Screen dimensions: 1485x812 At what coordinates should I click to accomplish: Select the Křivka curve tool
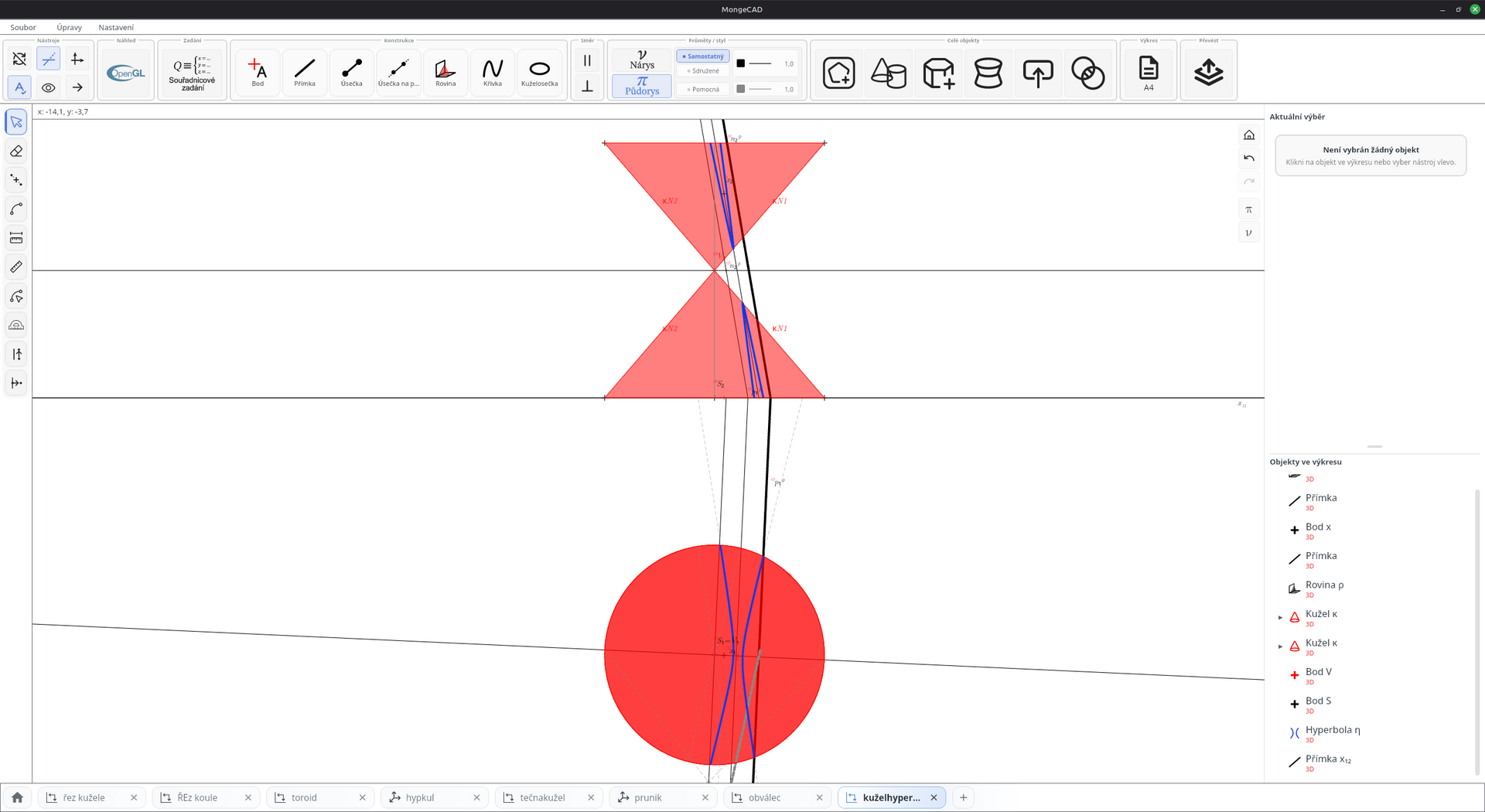click(x=493, y=72)
